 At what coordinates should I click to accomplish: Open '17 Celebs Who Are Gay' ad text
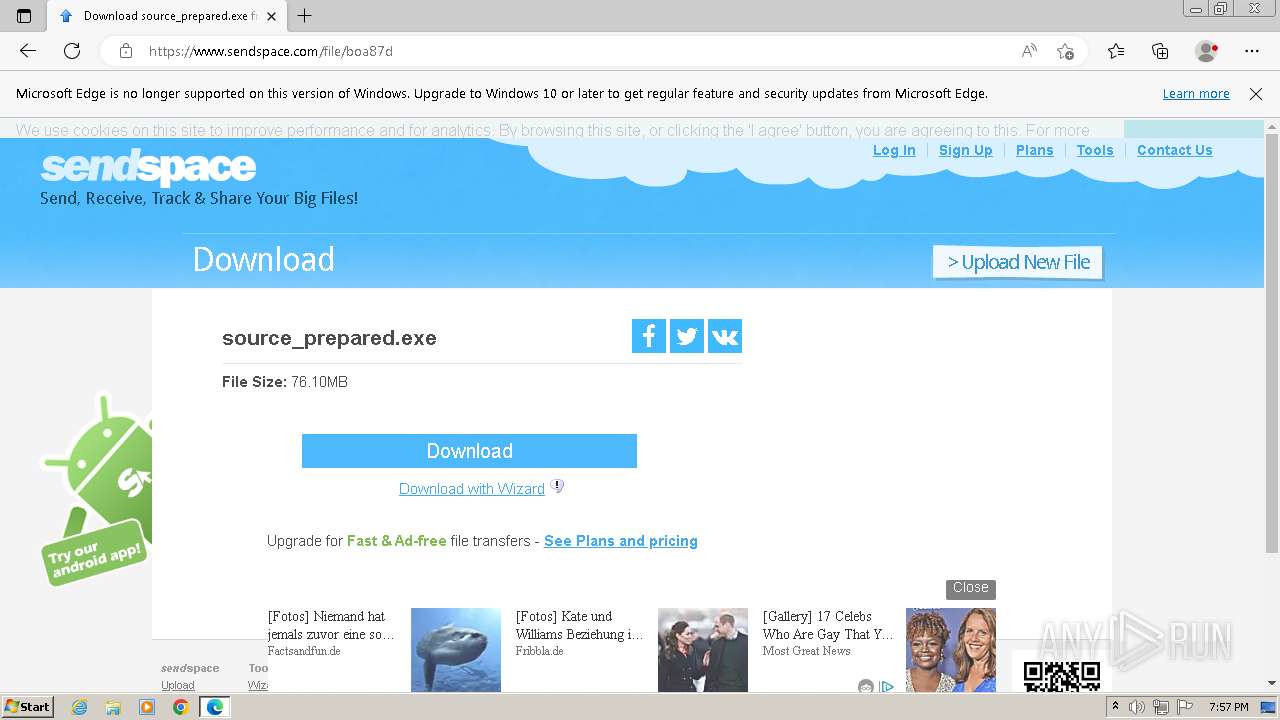pos(828,625)
